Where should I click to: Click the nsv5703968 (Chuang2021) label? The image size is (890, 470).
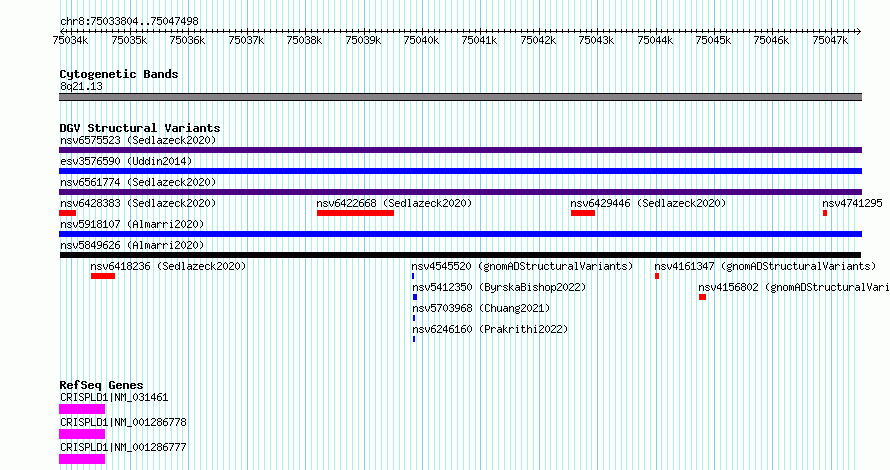(481, 308)
